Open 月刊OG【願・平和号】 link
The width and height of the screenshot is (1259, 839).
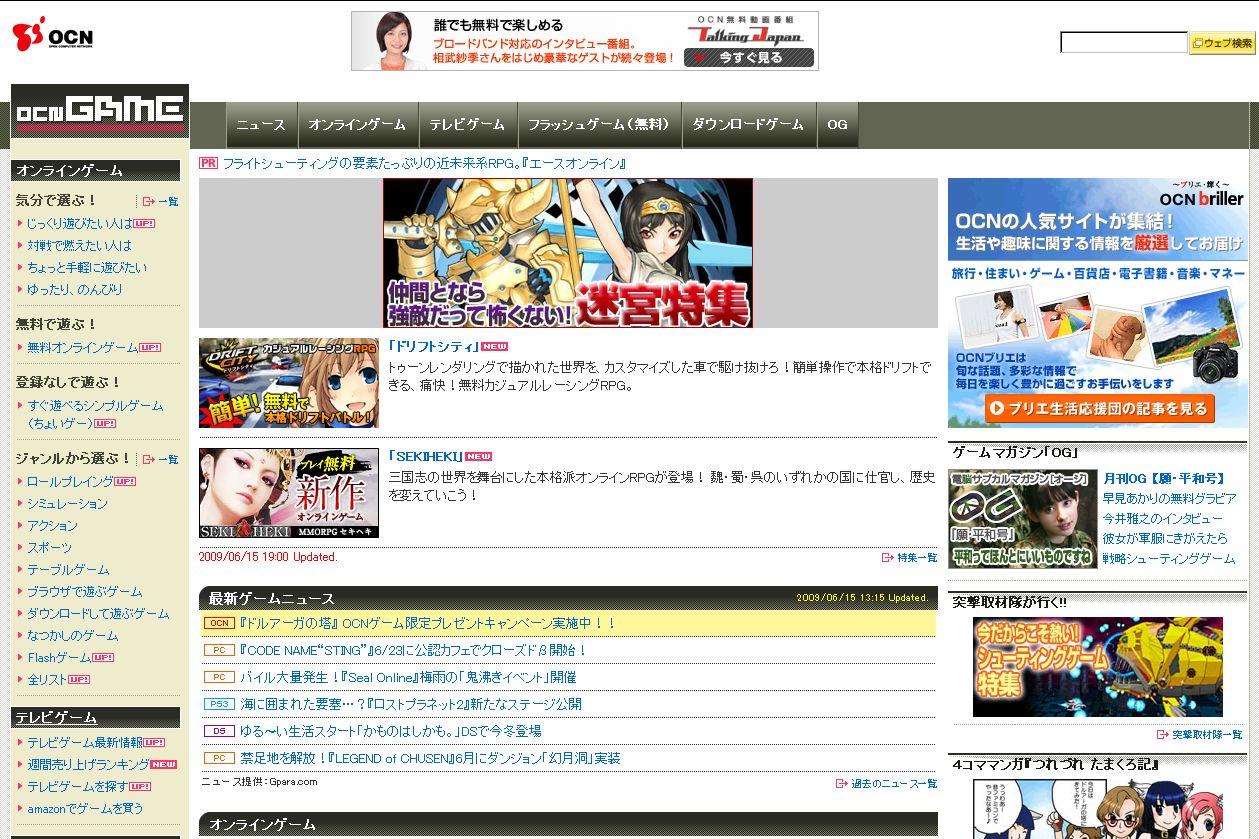[x=1164, y=479]
